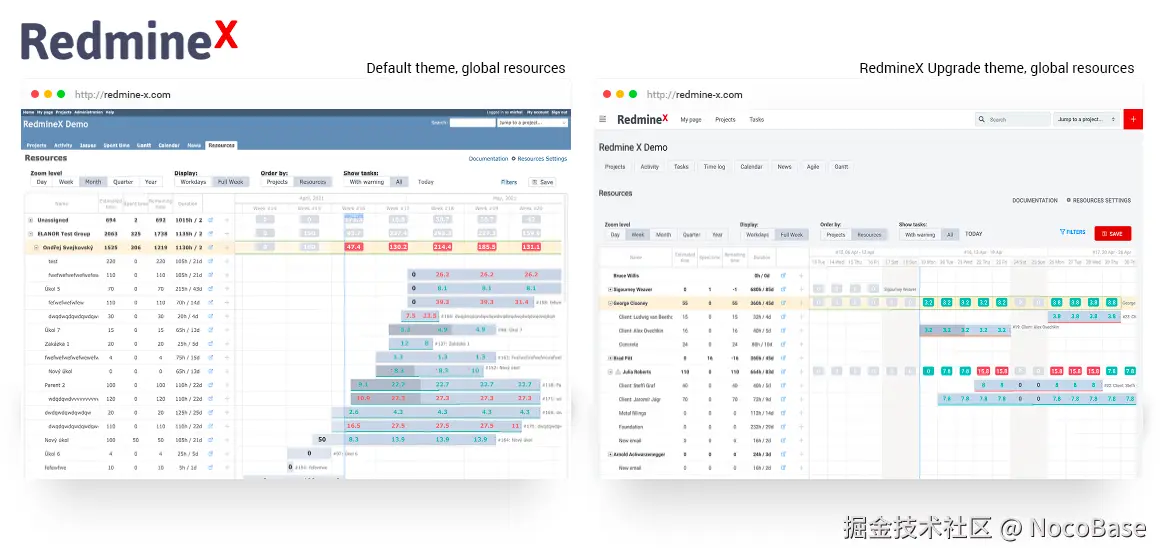This screenshot has height=559, width=1164.
Task: Focus the Search field in Default theme
Action: 472,122
